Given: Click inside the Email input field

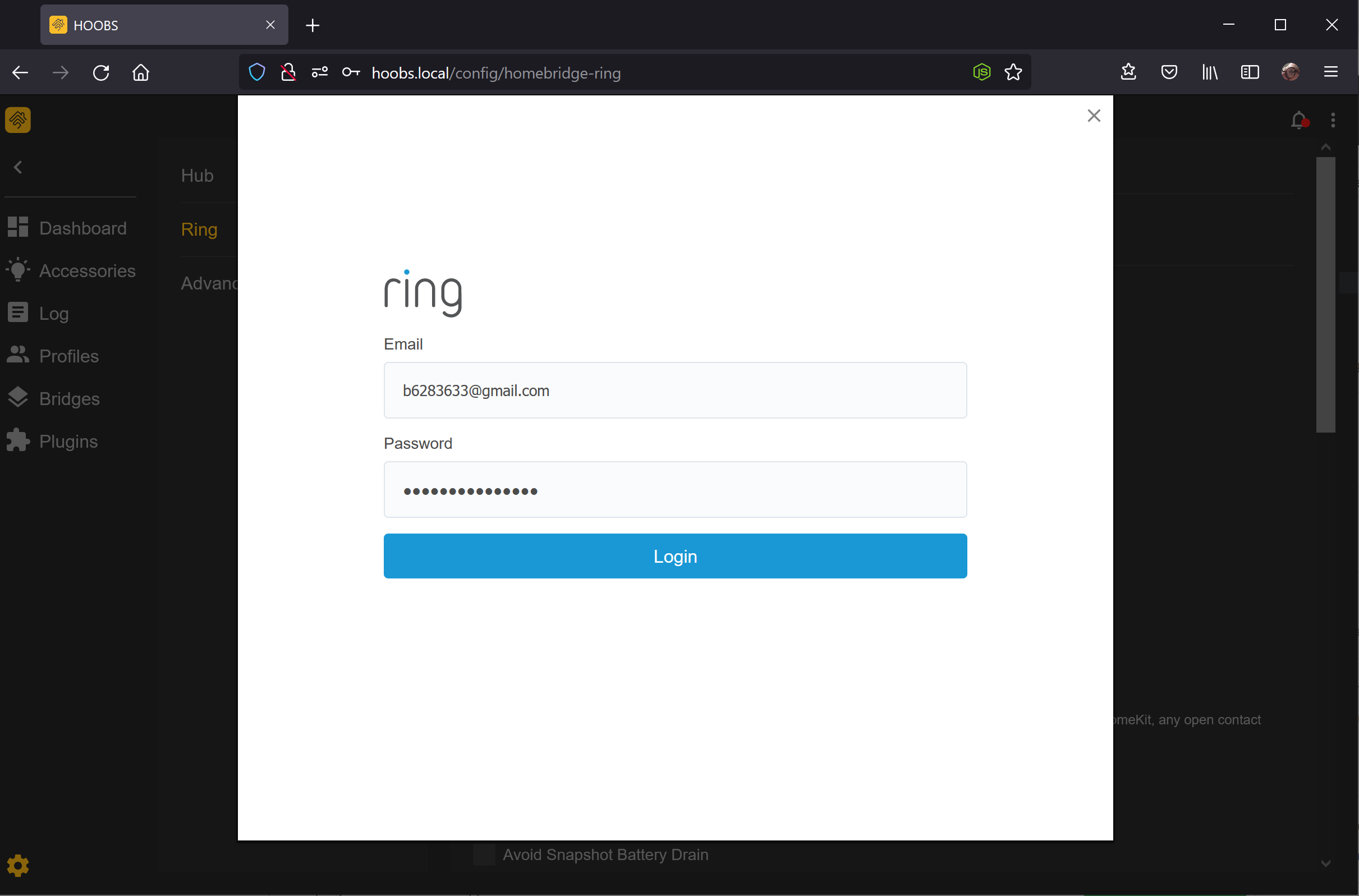Looking at the screenshot, I should click(675, 391).
